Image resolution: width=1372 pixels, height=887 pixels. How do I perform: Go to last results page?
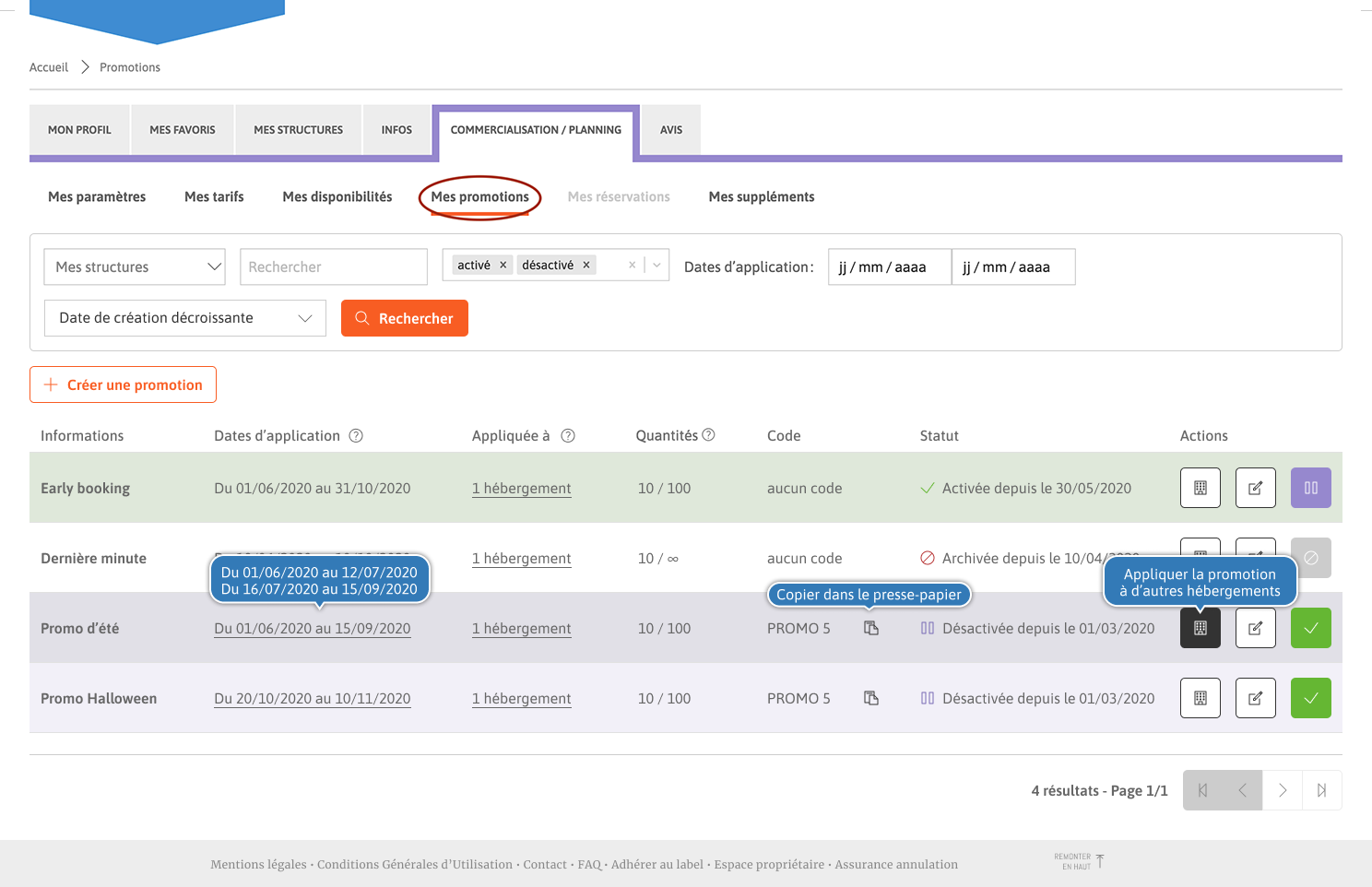coord(1321,790)
